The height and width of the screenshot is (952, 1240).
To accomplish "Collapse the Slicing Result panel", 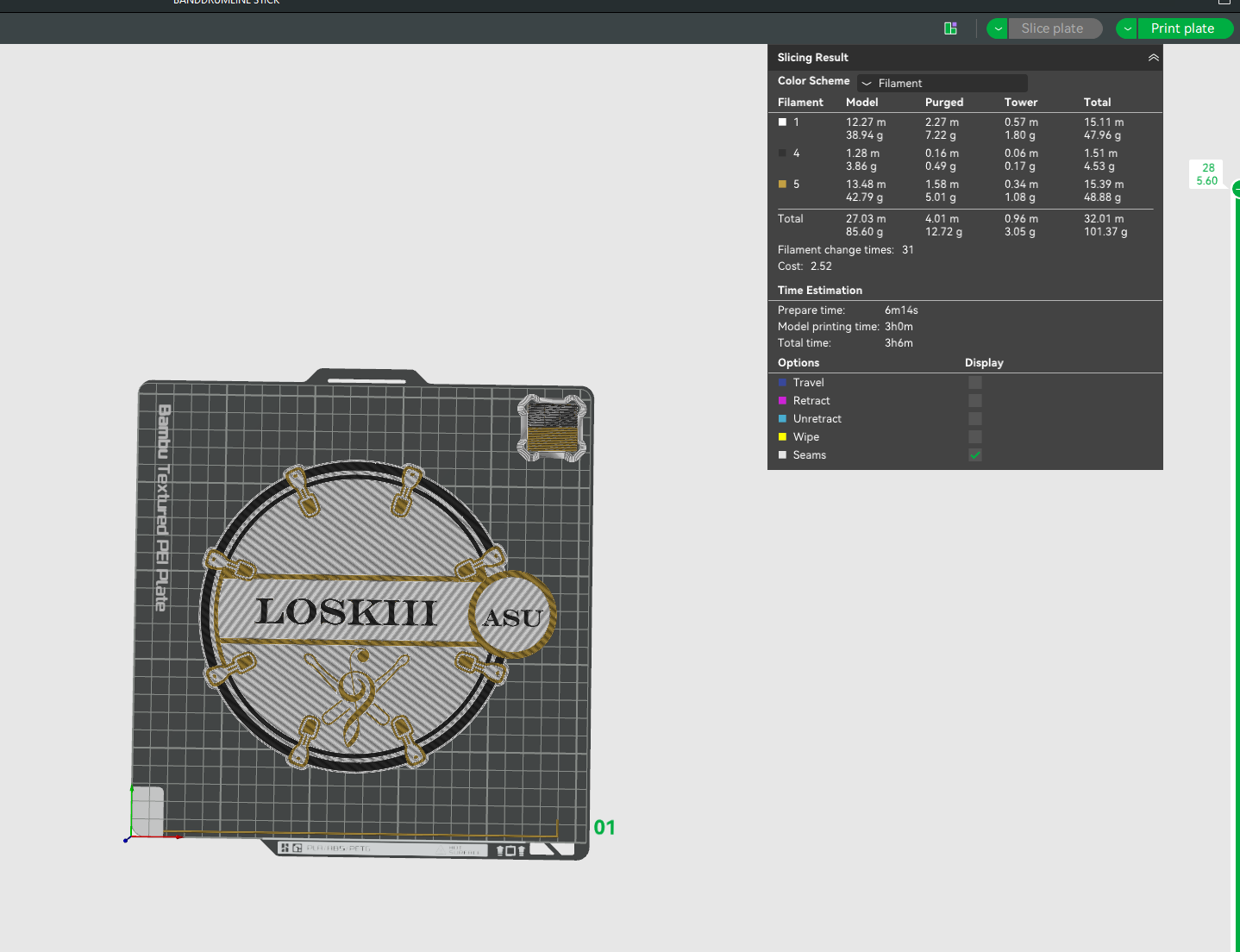I will (1153, 58).
